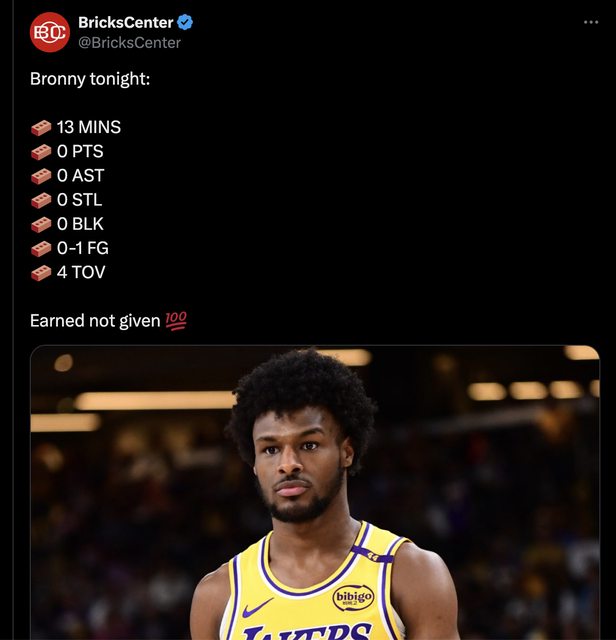Click the bibigo patch on the jersey
Viewport: 616px width, 640px height.
click(x=354, y=598)
